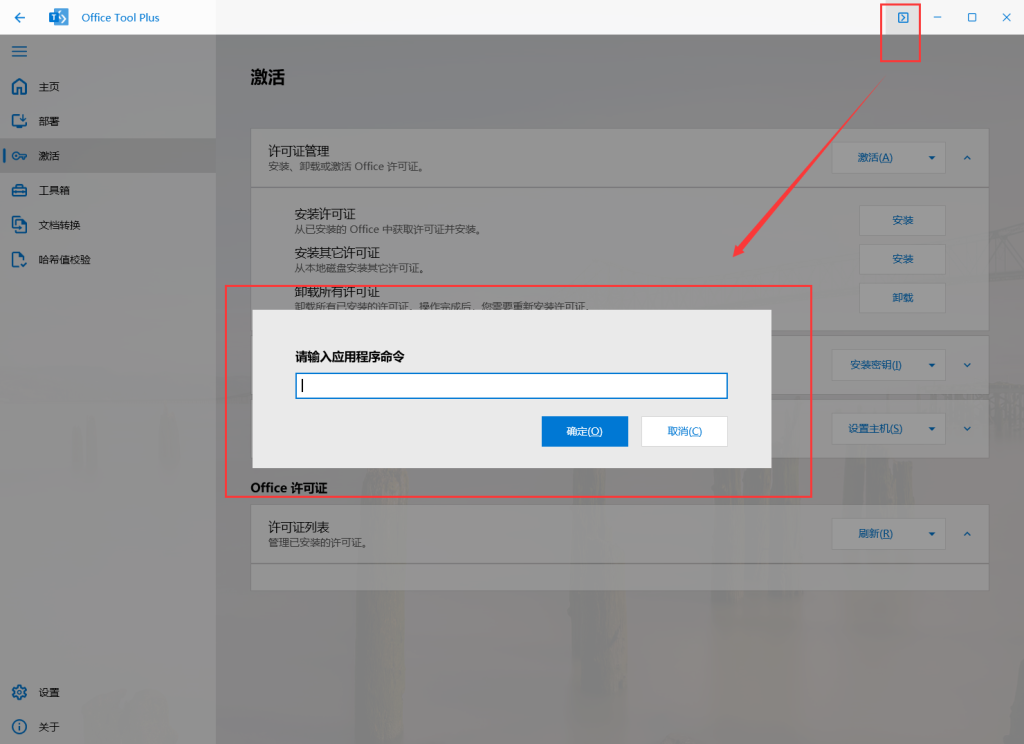Image resolution: width=1024 pixels, height=744 pixels.
Task: Open the 安装密钥(I) dropdown
Action: (x=930, y=364)
